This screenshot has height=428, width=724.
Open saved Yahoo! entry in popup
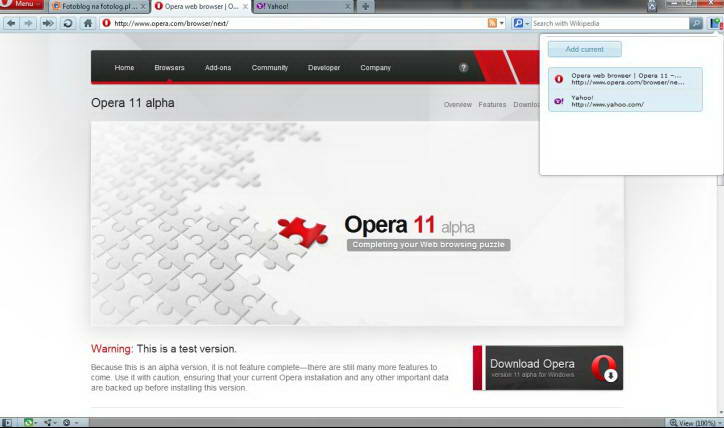(626, 101)
